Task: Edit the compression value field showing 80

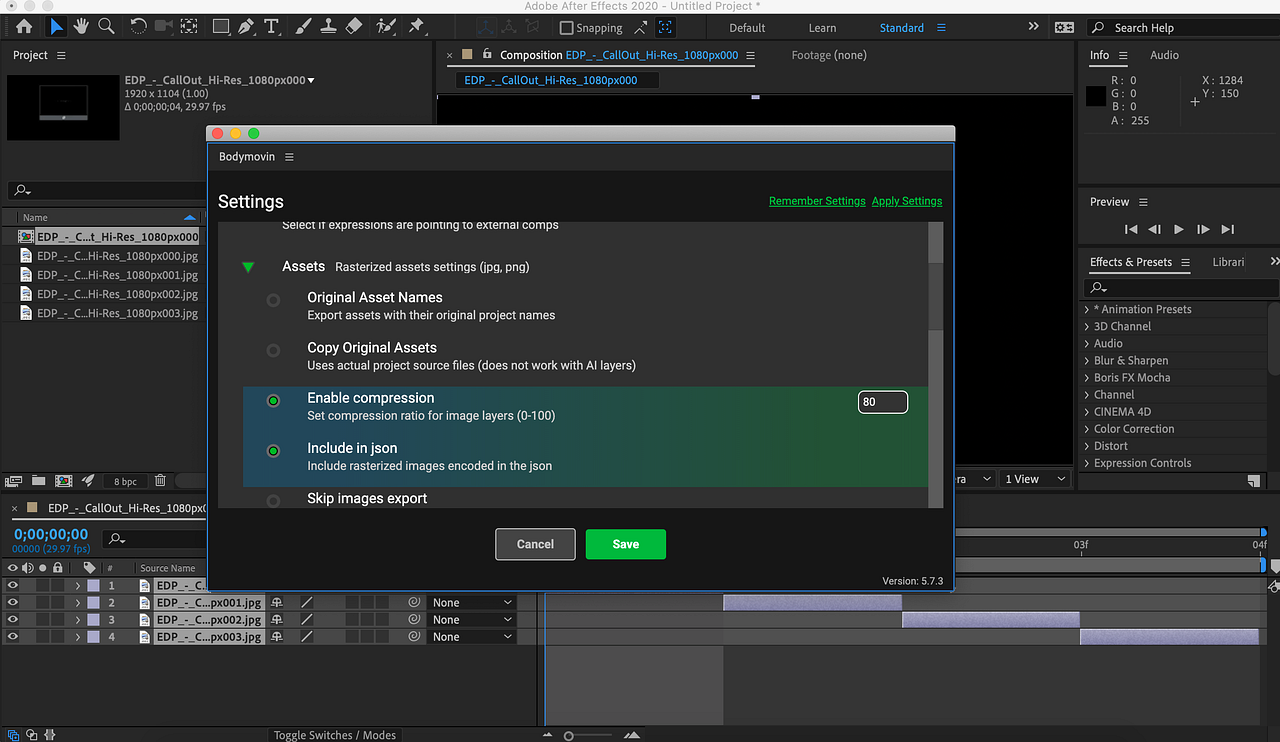Action: point(882,402)
